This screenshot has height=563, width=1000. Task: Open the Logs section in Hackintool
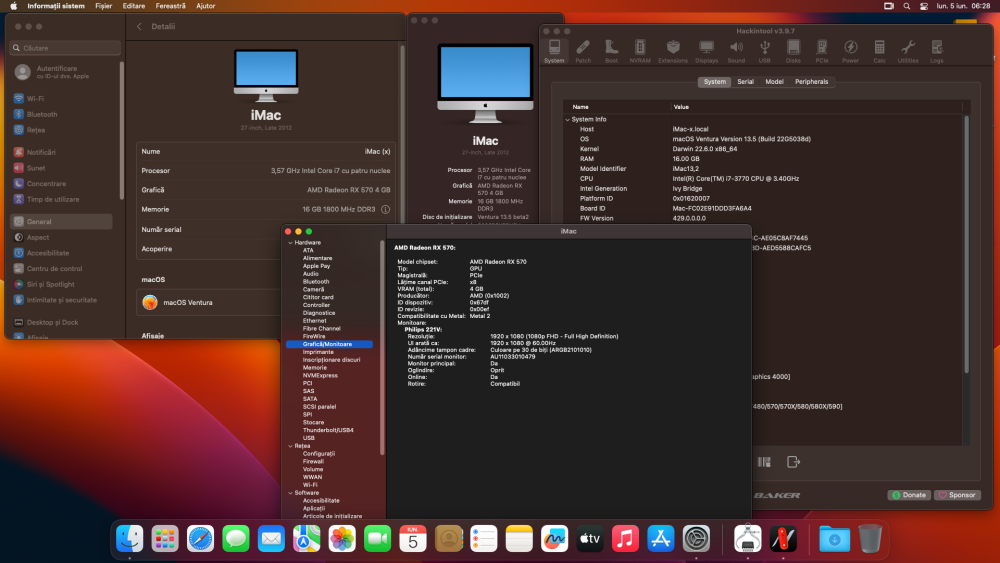936,51
